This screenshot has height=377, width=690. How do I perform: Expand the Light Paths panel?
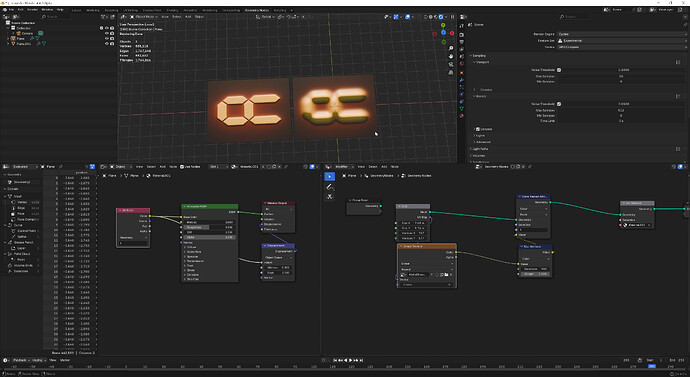(481, 149)
